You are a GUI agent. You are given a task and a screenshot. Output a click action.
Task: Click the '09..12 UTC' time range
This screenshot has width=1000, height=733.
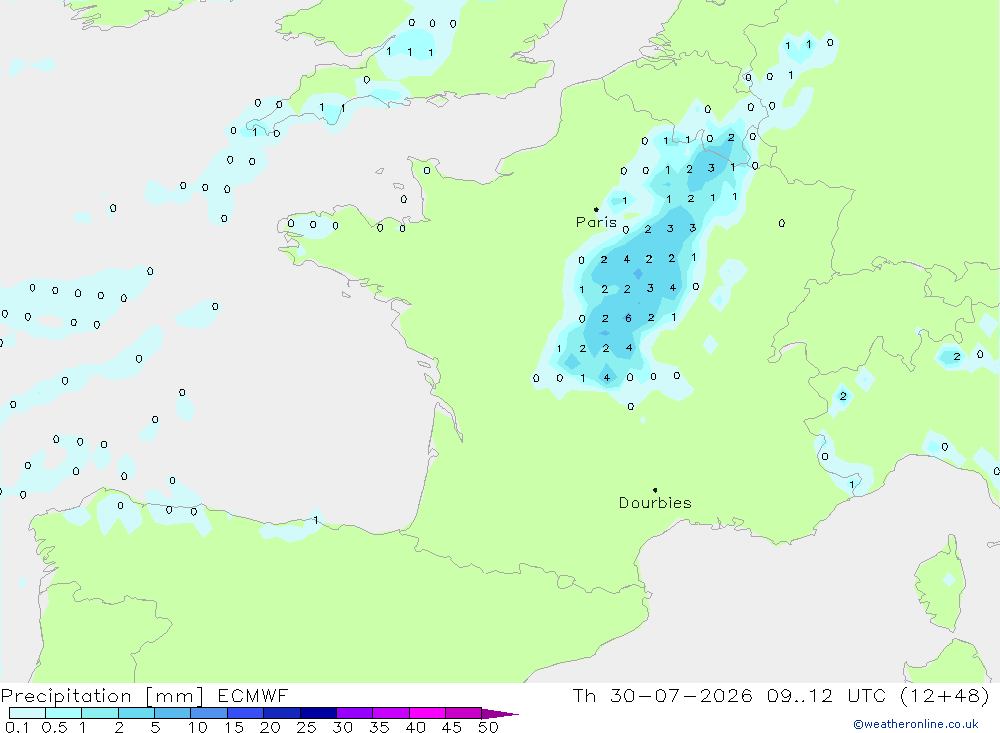click(826, 695)
